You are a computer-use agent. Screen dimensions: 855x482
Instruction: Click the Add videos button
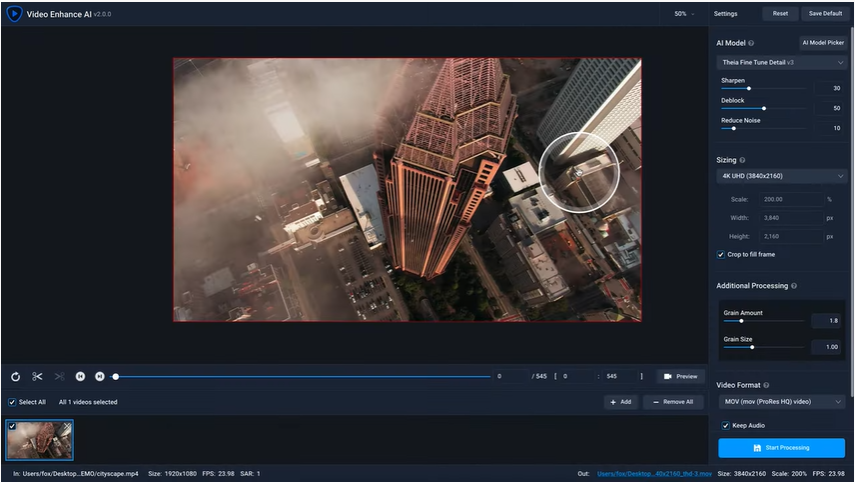(x=621, y=402)
